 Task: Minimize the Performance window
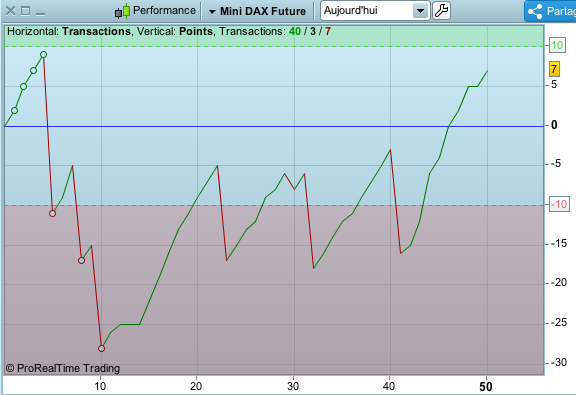[x=40, y=14]
